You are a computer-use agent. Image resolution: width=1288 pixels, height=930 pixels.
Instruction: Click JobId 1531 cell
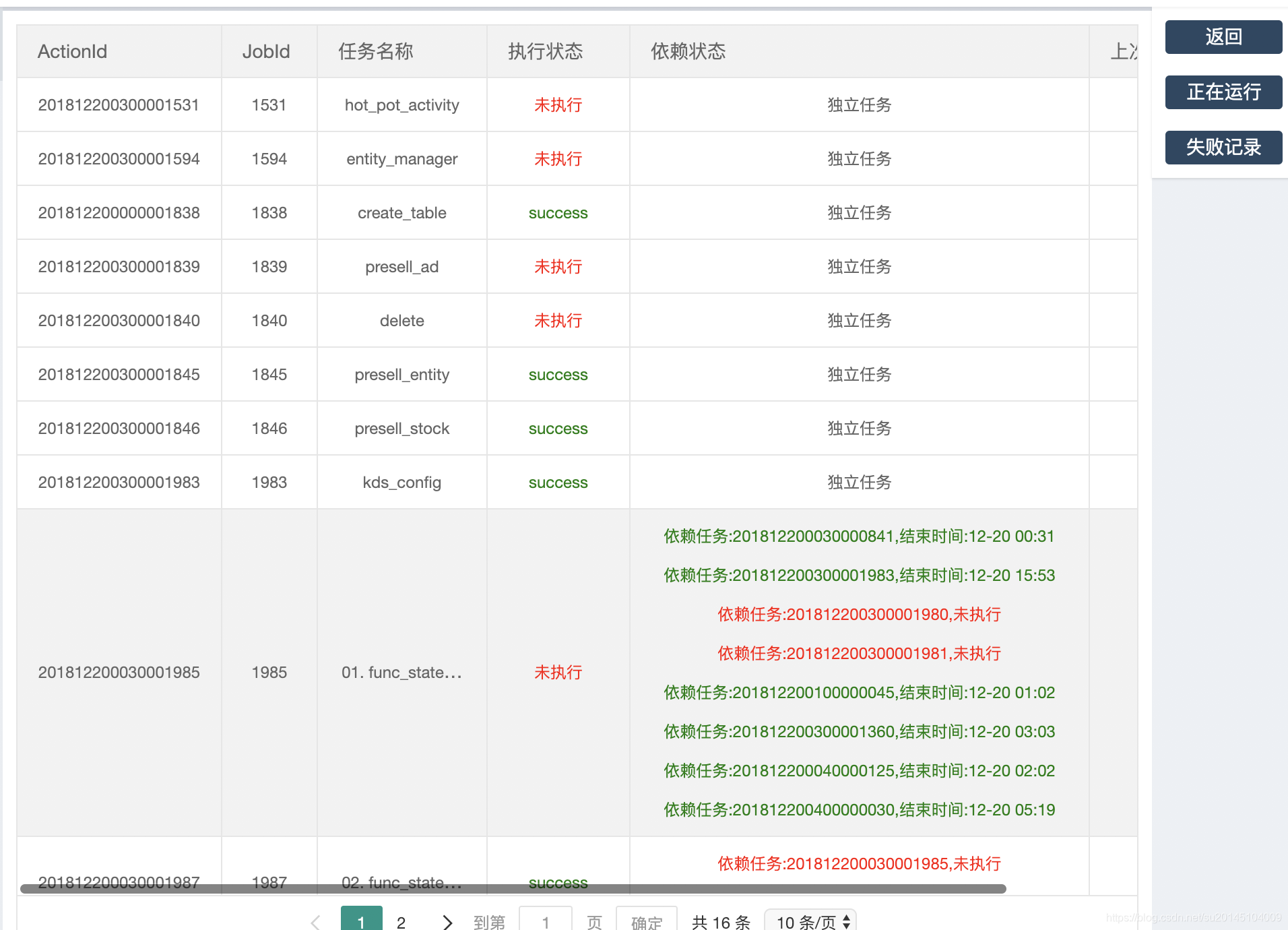269,105
